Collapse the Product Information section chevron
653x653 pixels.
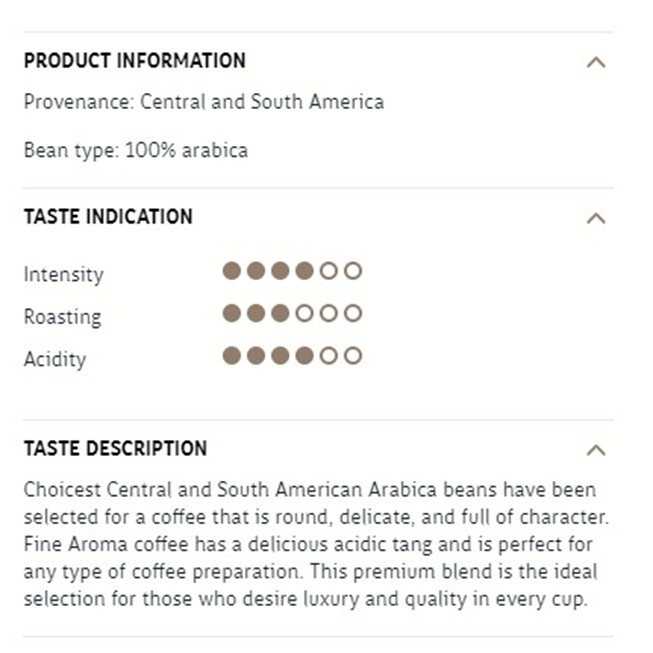[596, 62]
